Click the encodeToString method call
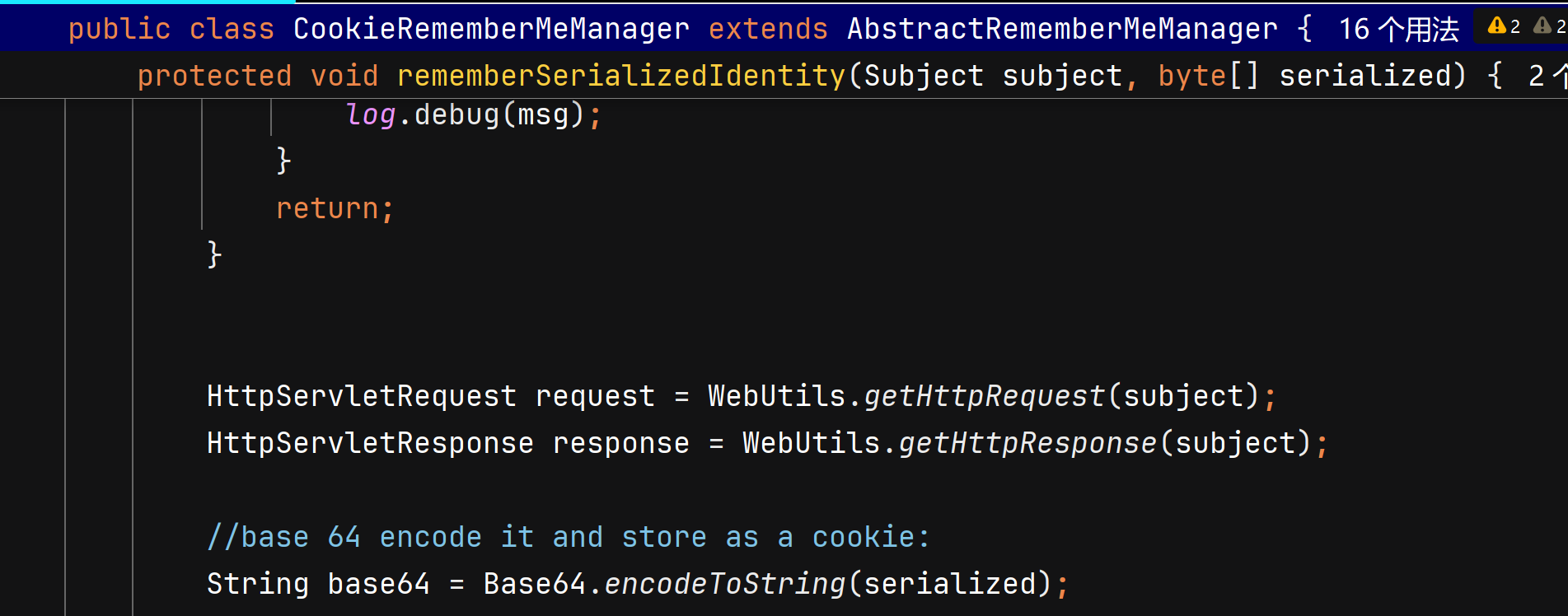 point(725,584)
